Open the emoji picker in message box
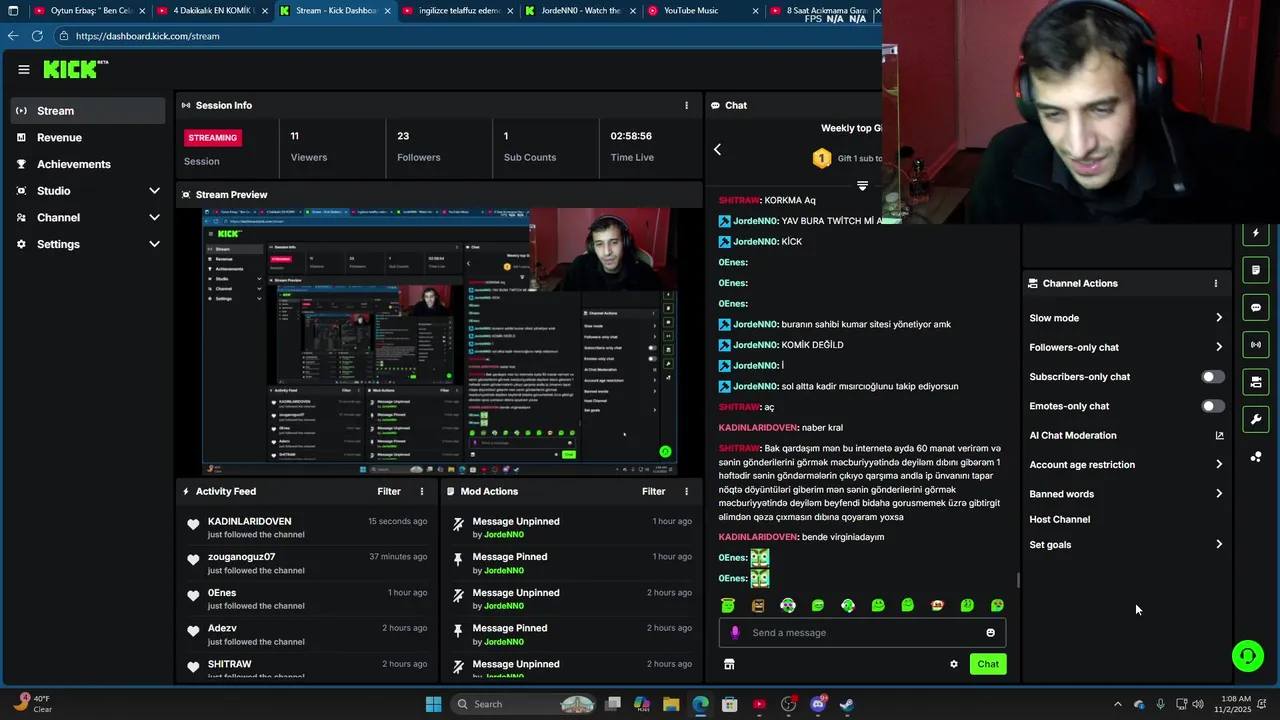 click(x=991, y=632)
